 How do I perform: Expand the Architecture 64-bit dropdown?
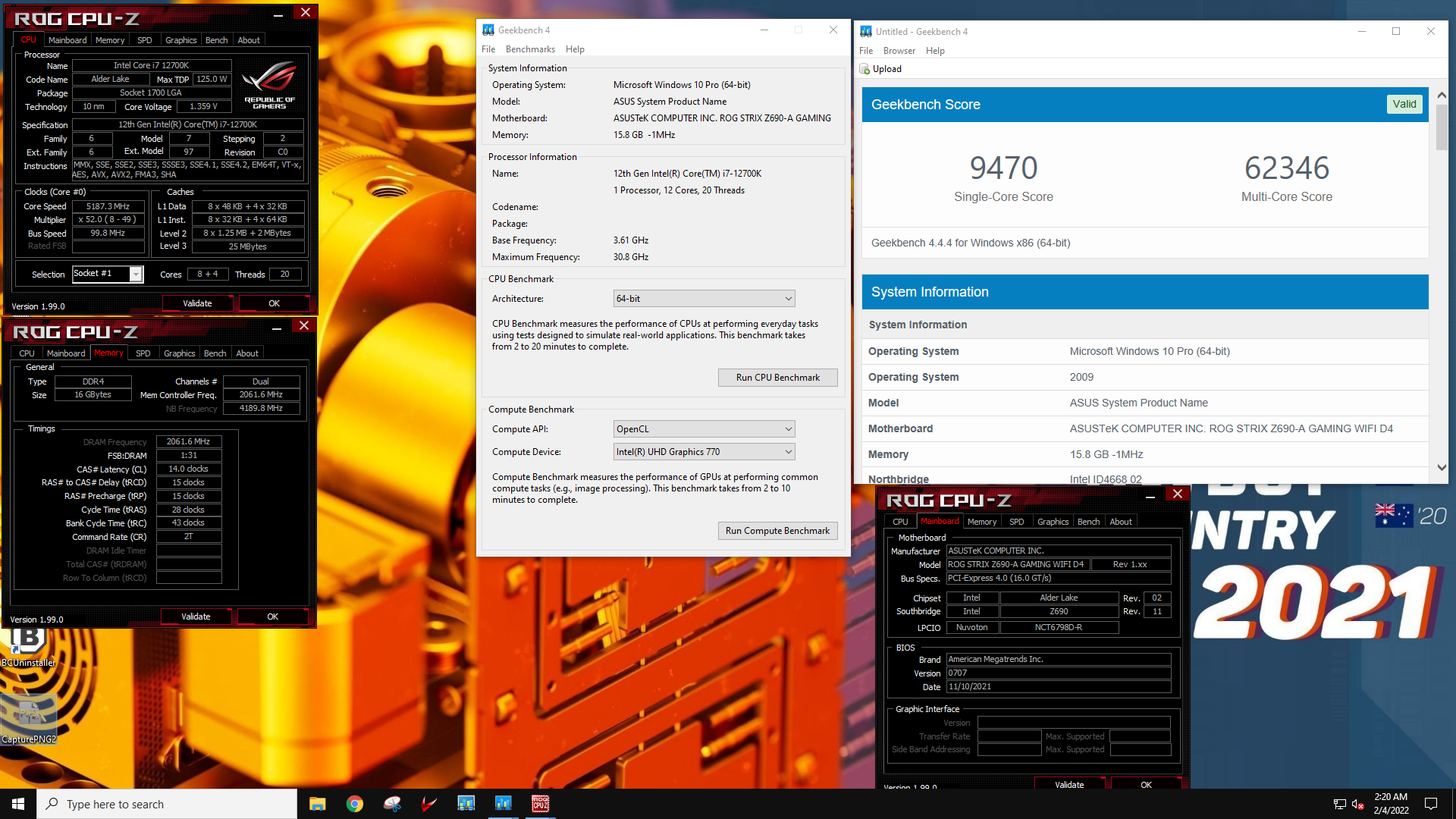pyautogui.click(x=704, y=299)
